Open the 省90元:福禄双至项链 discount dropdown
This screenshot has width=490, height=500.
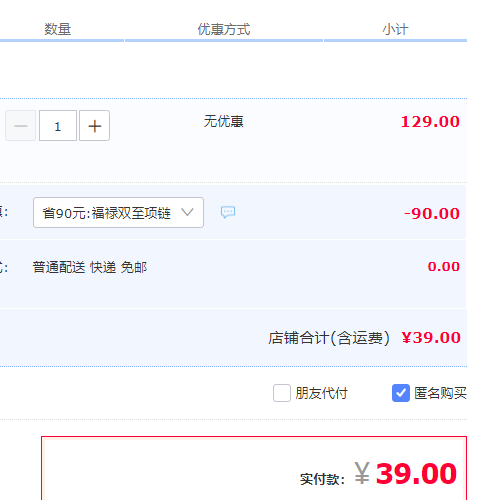pos(118,213)
